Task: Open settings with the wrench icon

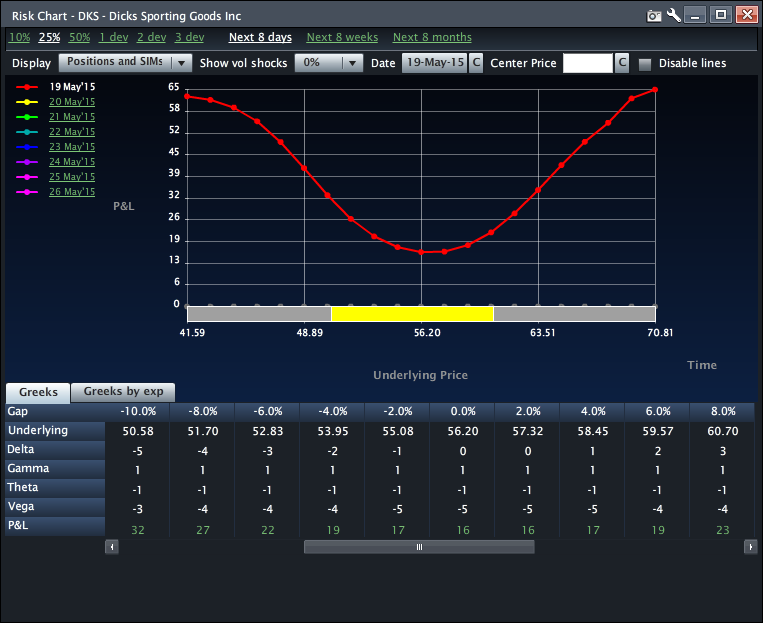Action: pyautogui.click(x=673, y=15)
